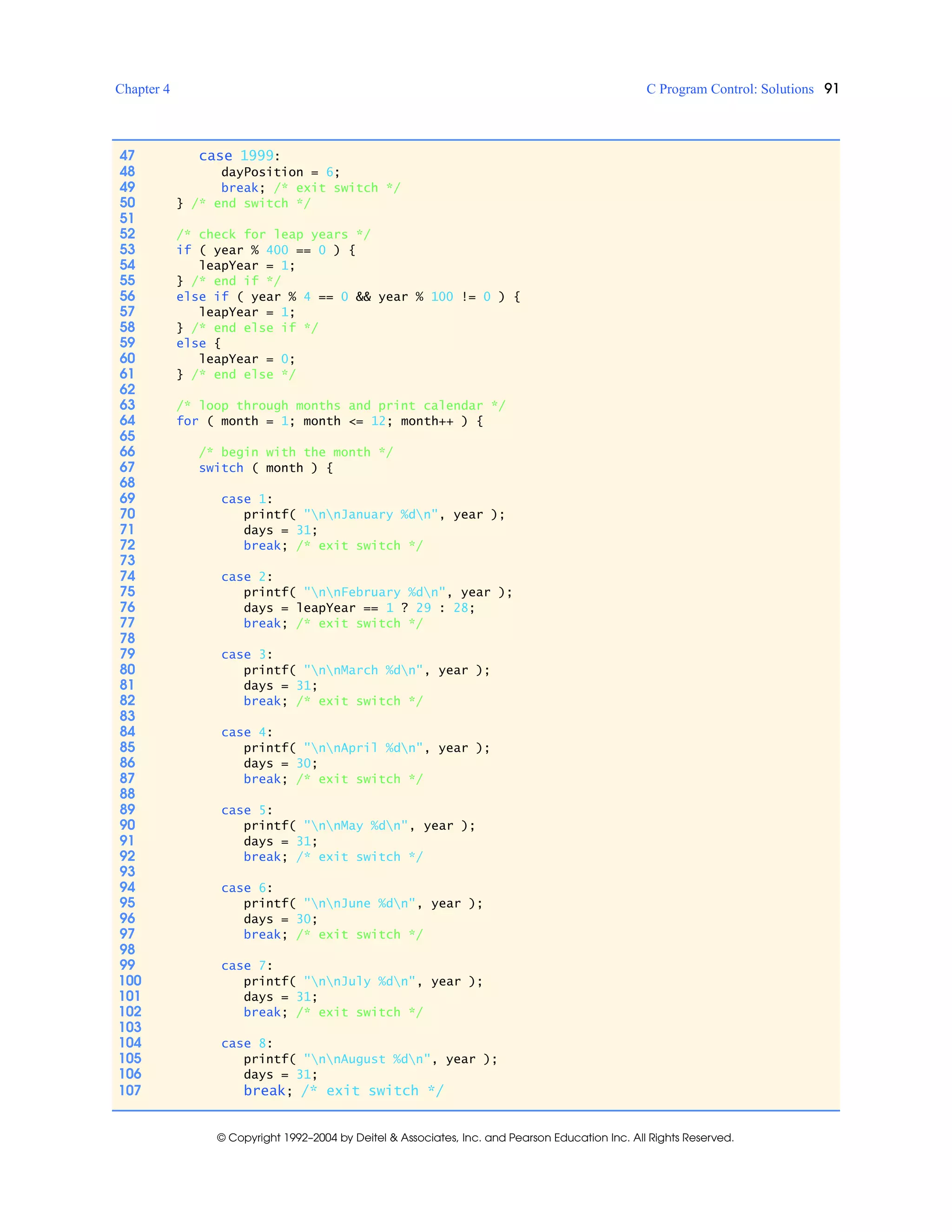Click the "case 3:" label
Screen dimensions: 952x1232
coord(246,655)
